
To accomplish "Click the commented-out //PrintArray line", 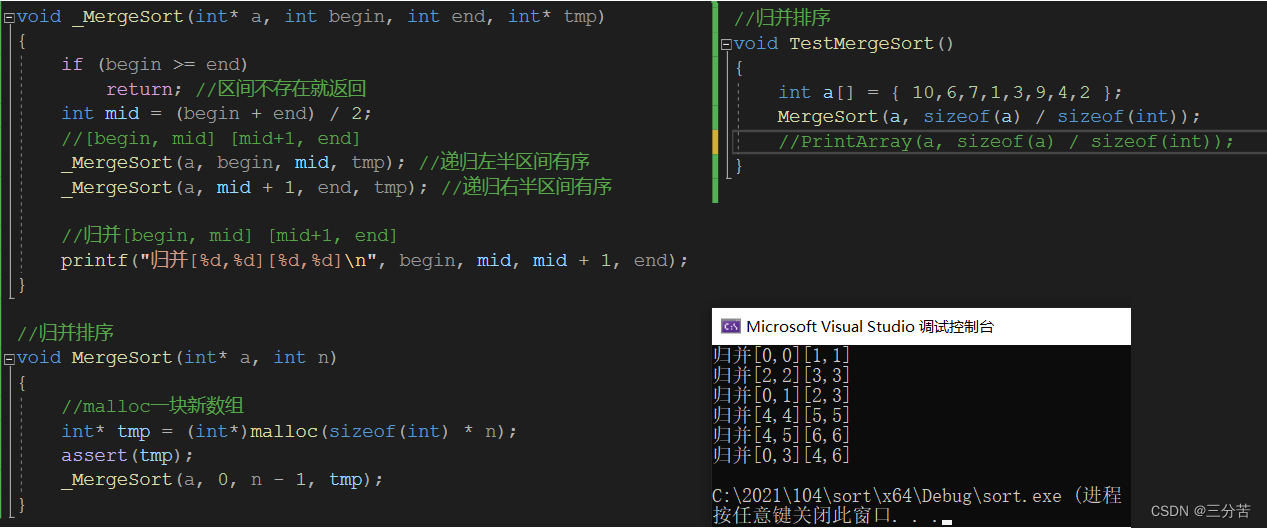I will 1006,141.
